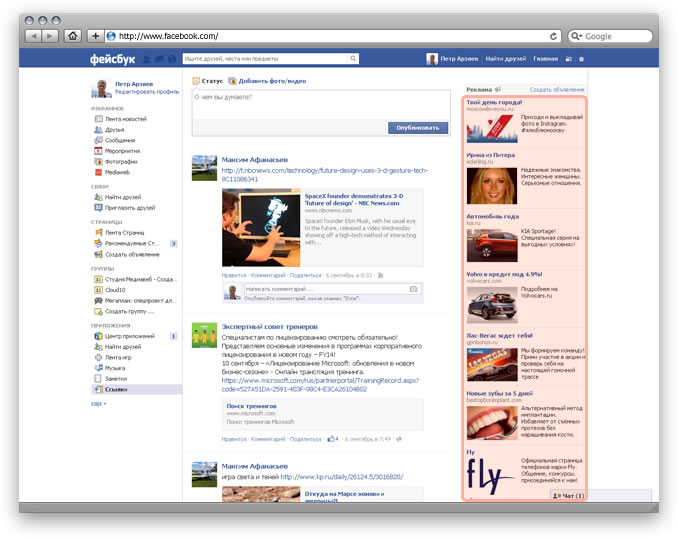Reload the page with the refresh icon
678x538 pixels.
click(x=553, y=36)
